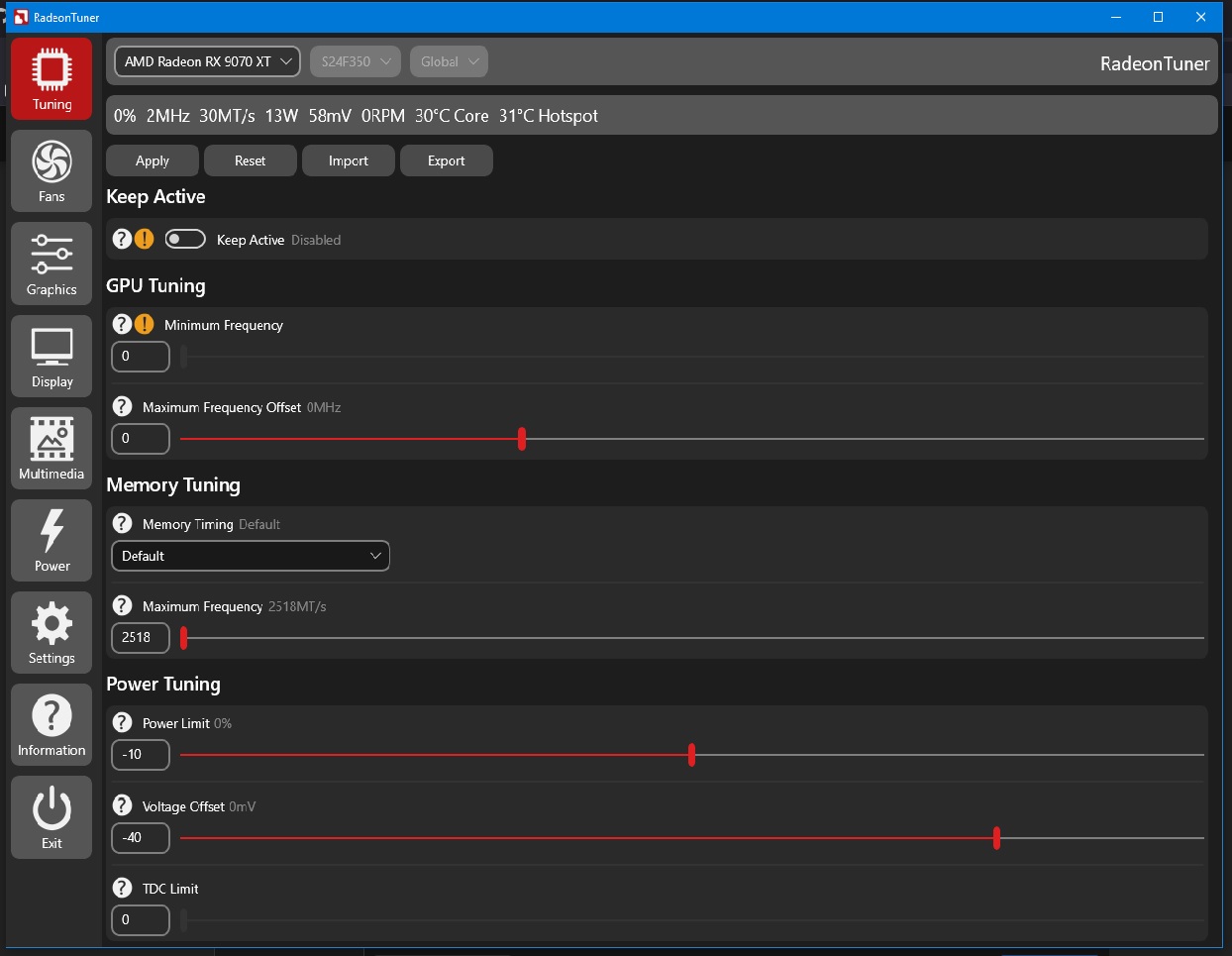Click the RadeonTuner title bar app icon
This screenshot has height=956, width=1232.
(21, 17)
